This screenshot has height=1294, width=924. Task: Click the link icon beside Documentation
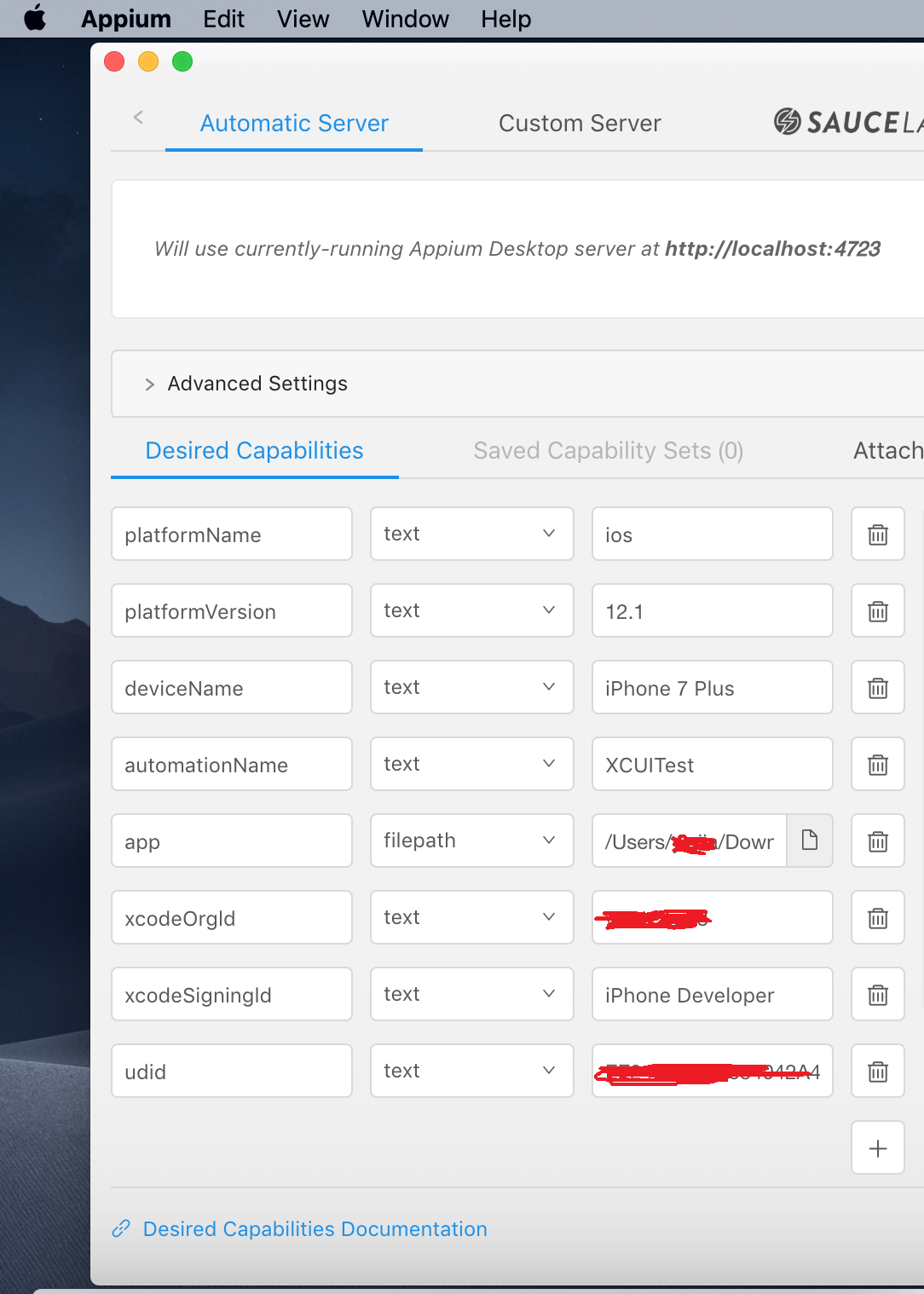[121, 1228]
